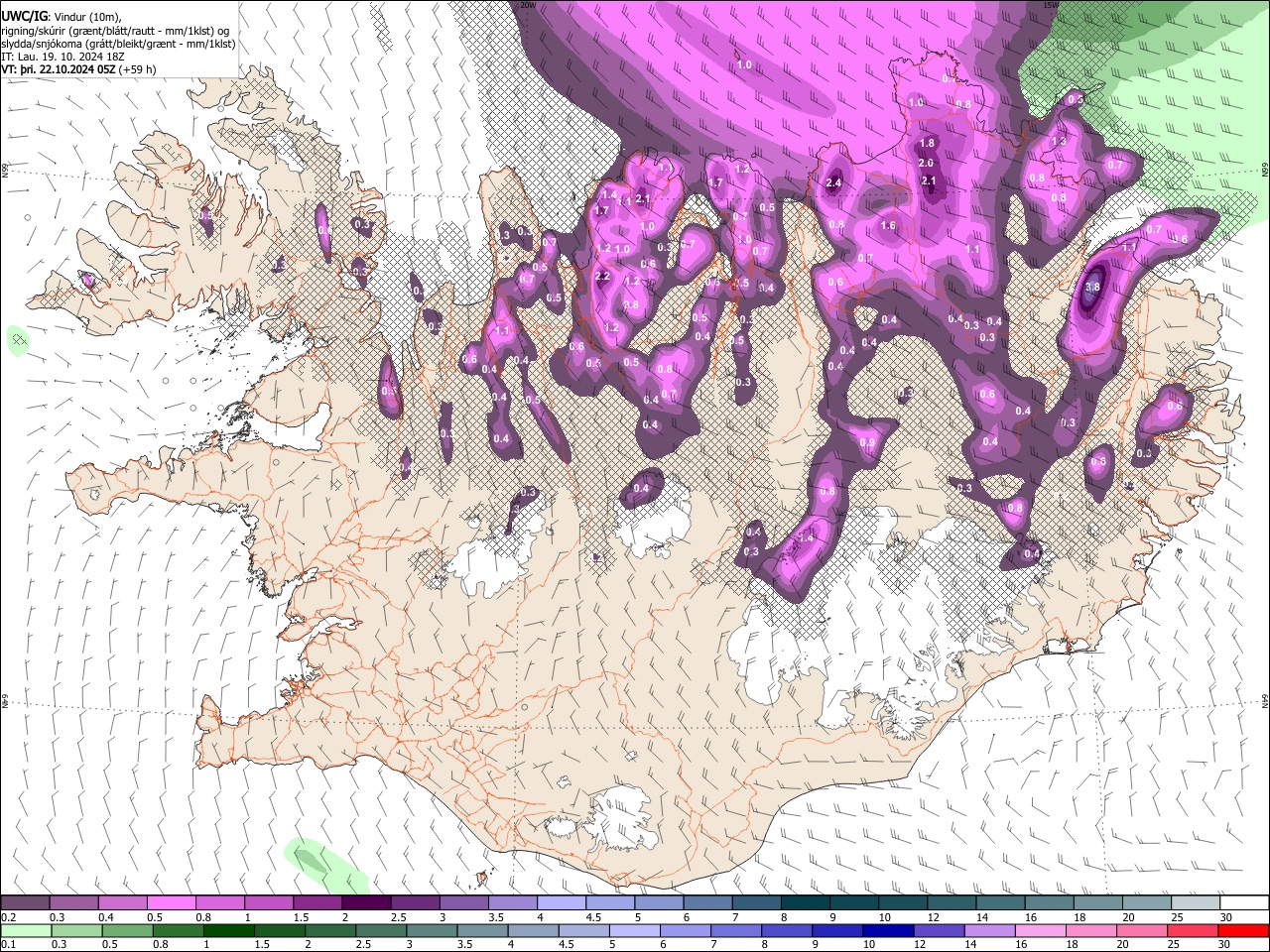Select the lower legend swatch labeled 14
The width and height of the screenshot is (1270, 952).
point(989,930)
